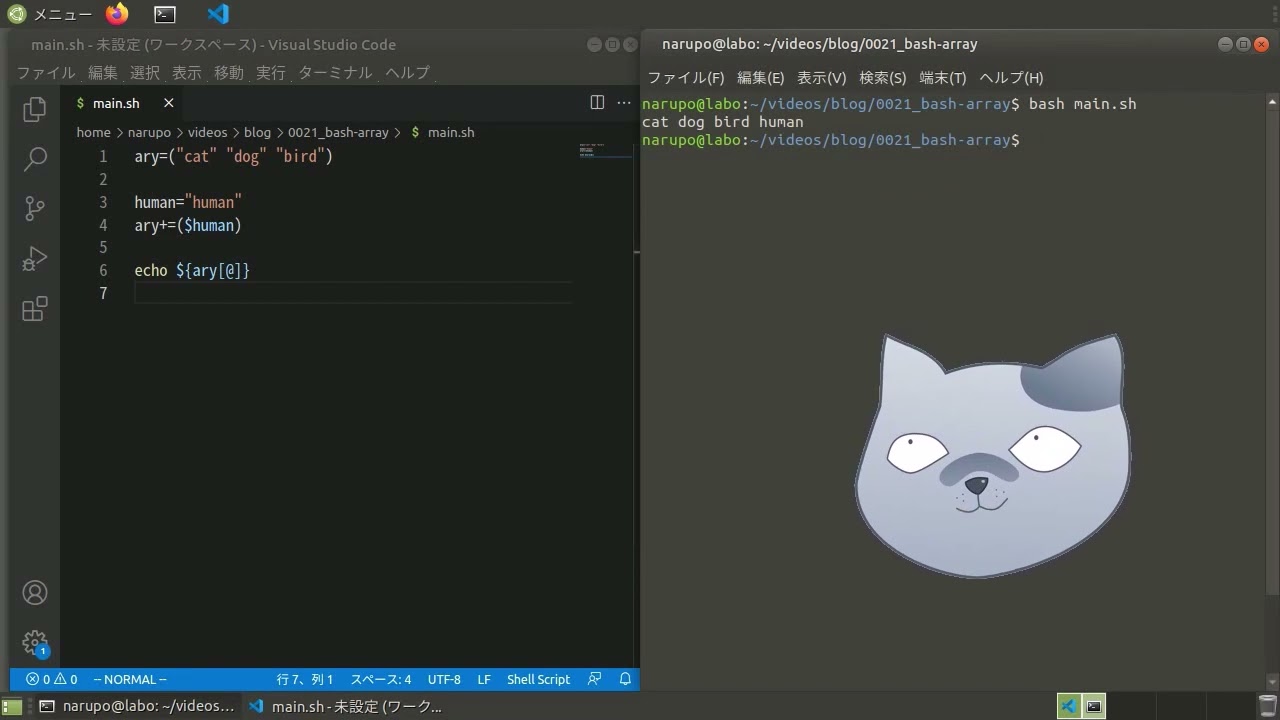Screen dimensions: 1280x720
Task: Open the Manage gear icon
Action: (x=35, y=642)
